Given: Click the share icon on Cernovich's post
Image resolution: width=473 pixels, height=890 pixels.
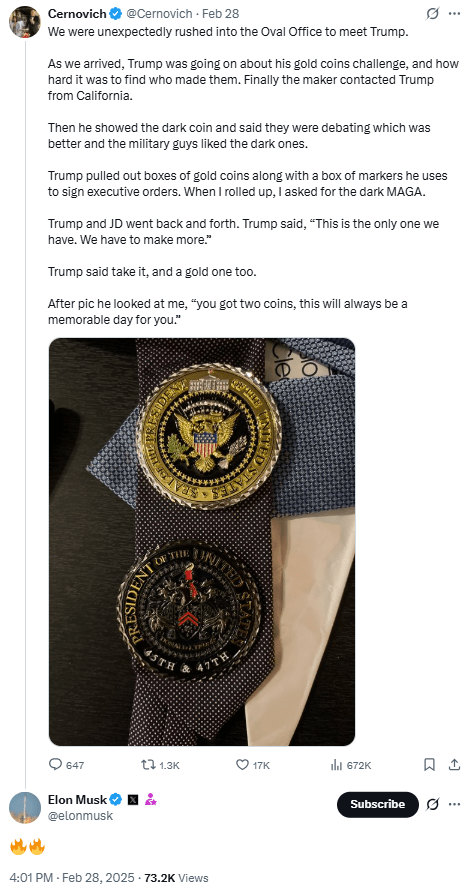Looking at the screenshot, I should click(454, 765).
